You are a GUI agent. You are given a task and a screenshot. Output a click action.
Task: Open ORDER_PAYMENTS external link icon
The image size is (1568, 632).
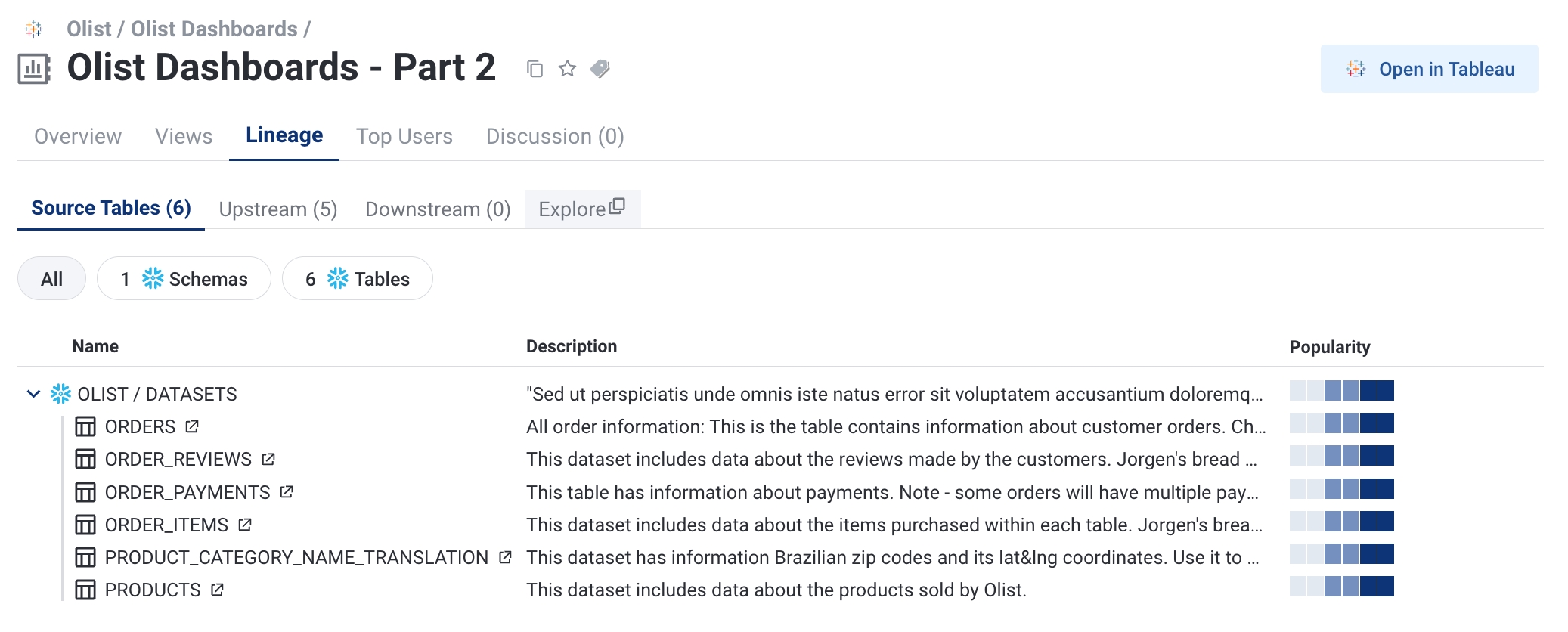click(287, 492)
